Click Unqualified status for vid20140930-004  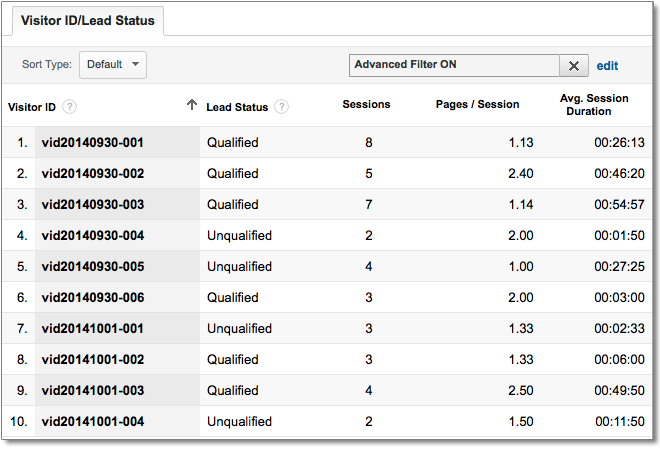click(x=239, y=236)
